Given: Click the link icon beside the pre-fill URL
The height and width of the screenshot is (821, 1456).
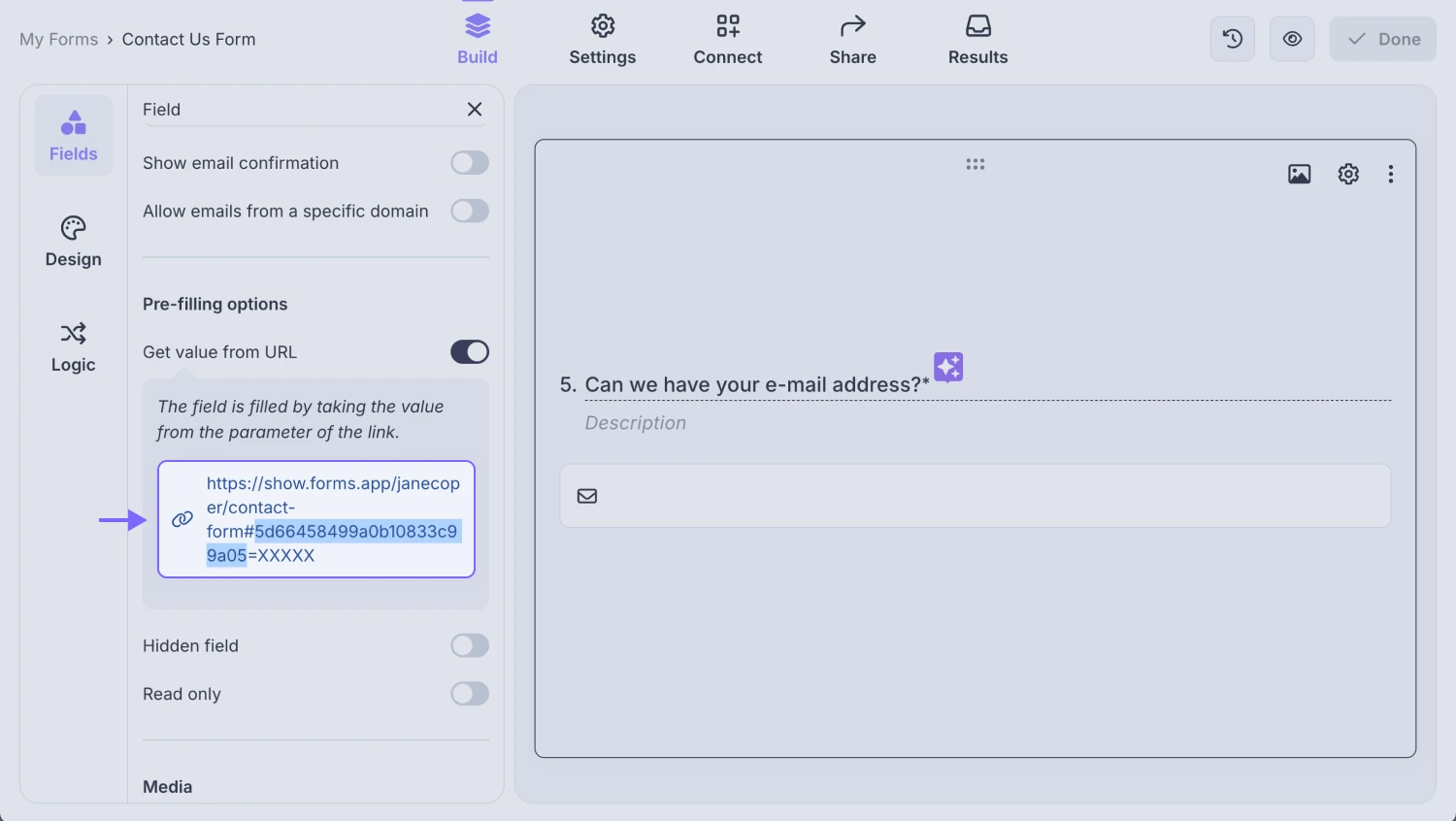Looking at the screenshot, I should pos(182,519).
